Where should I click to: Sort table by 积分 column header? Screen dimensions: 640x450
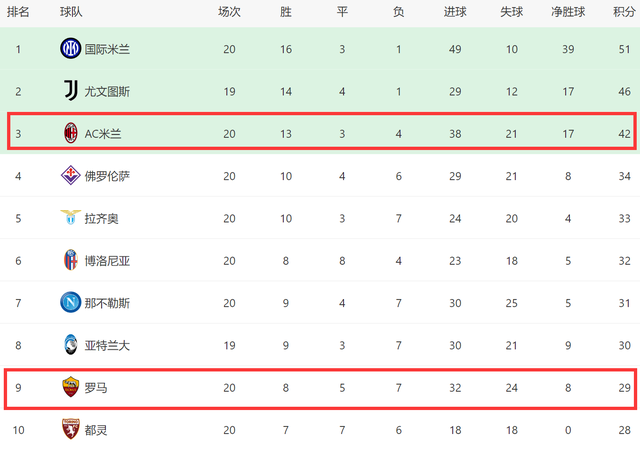(x=625, y=12)
